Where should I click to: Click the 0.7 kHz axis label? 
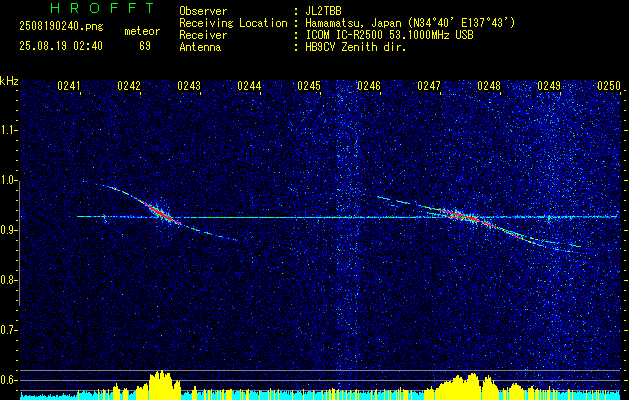pyautogui.click(x=8, y=330)
